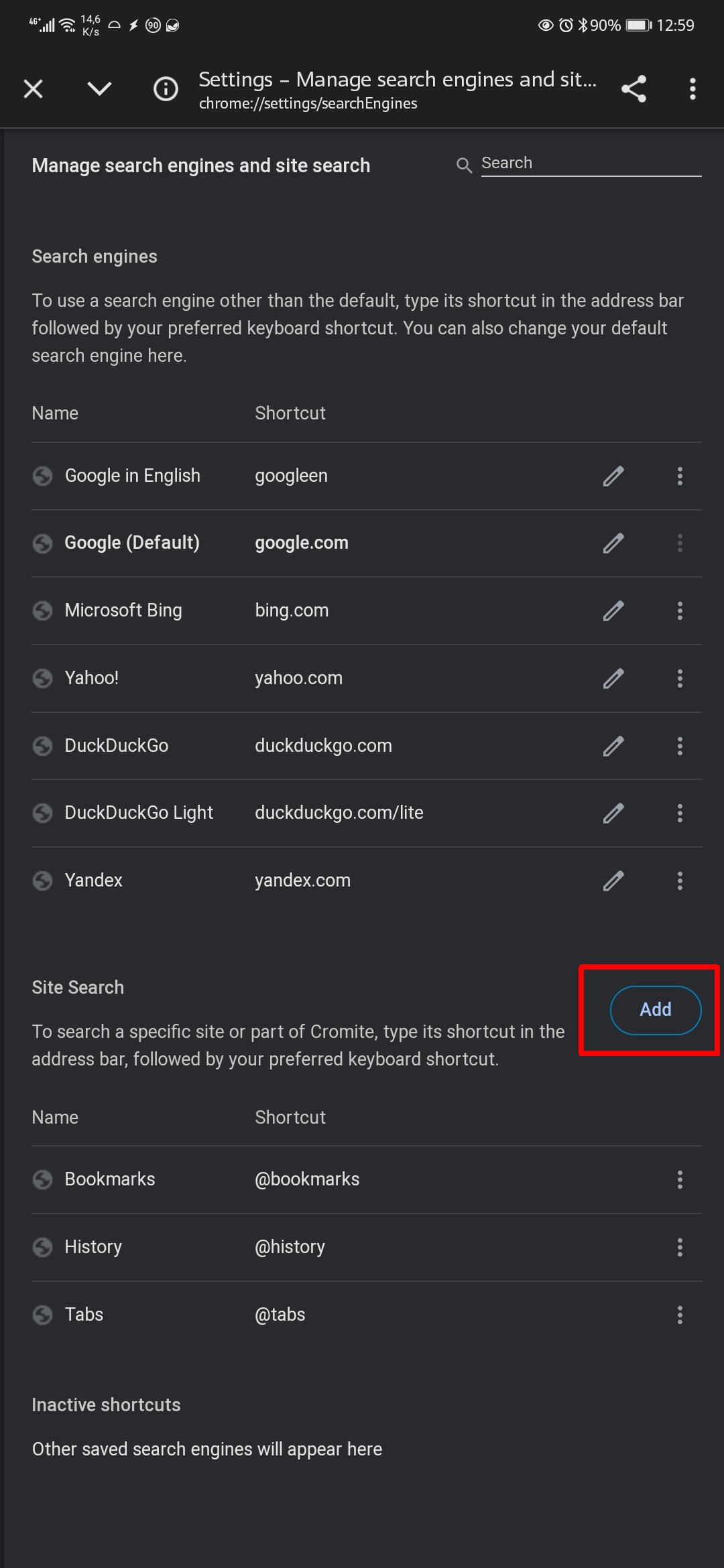Show more actions for Bookmarks shortcut
This screenshot has width=724, height=1568.
tap(680, 1180)
